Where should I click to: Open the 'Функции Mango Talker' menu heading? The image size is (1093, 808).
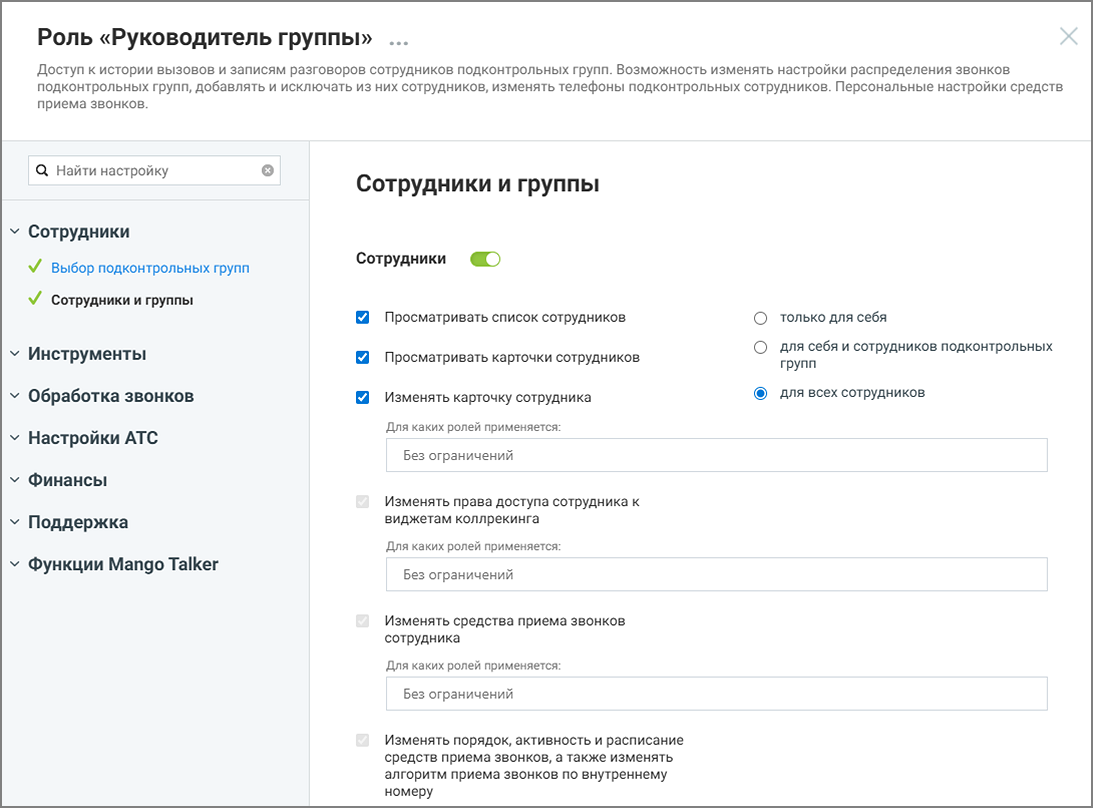coord(123,564)
